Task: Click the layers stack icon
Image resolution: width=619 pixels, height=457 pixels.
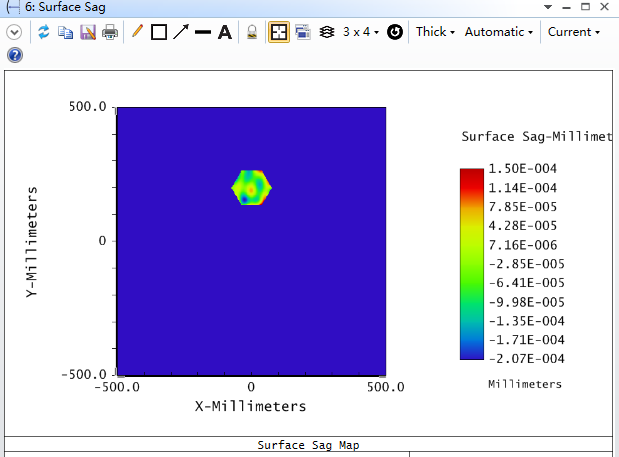Action: 326,32
